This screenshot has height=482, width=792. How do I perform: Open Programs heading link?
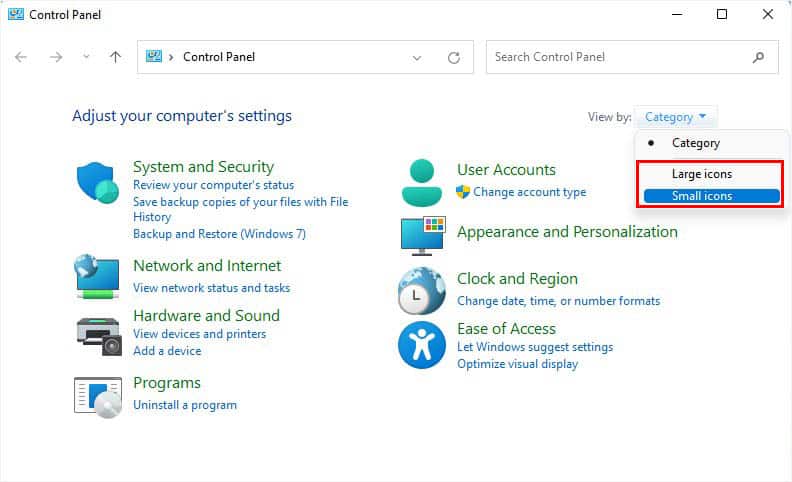point(167,383)
